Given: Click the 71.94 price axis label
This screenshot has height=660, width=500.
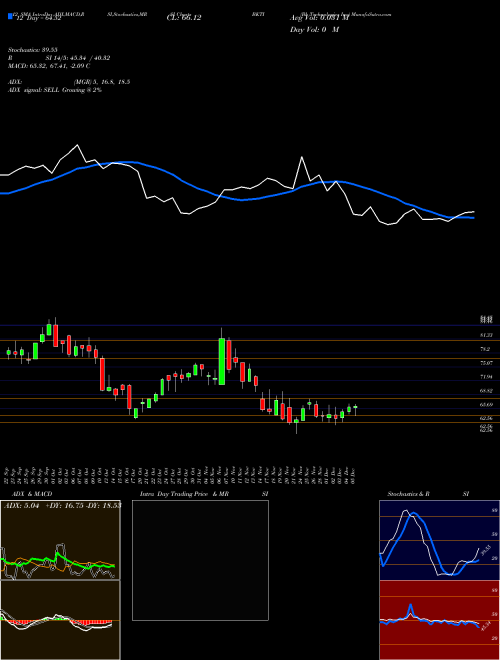Looking at the screenshot, I should (486, 376).
